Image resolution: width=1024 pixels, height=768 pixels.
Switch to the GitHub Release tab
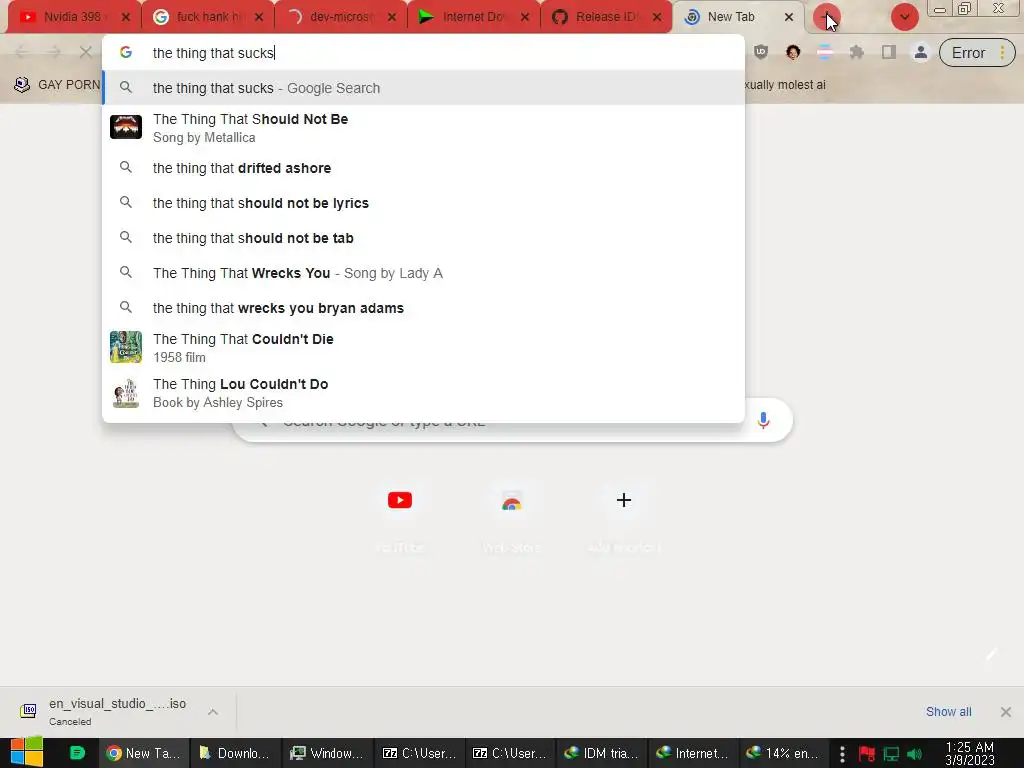[606, 17]
